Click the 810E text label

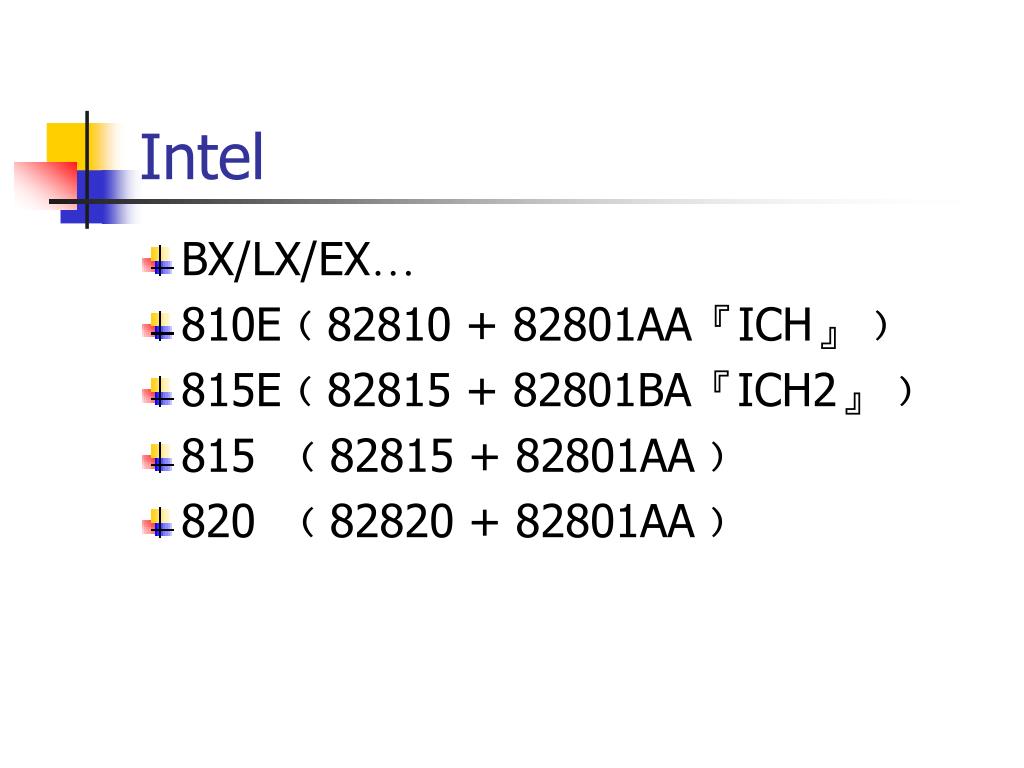[x=231, y=325]
